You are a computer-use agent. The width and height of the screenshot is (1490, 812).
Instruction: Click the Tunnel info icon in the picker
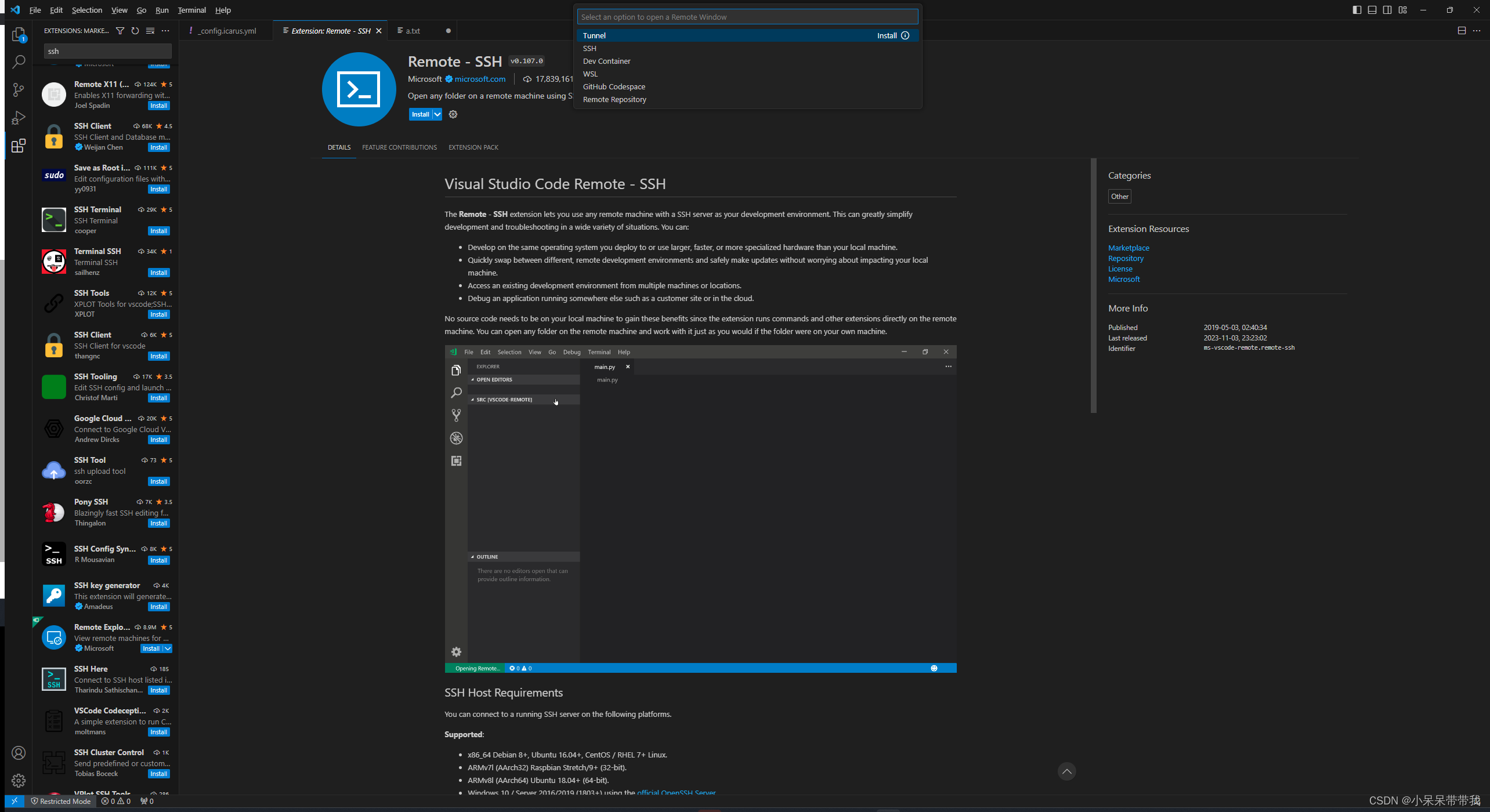pos(905,35)
